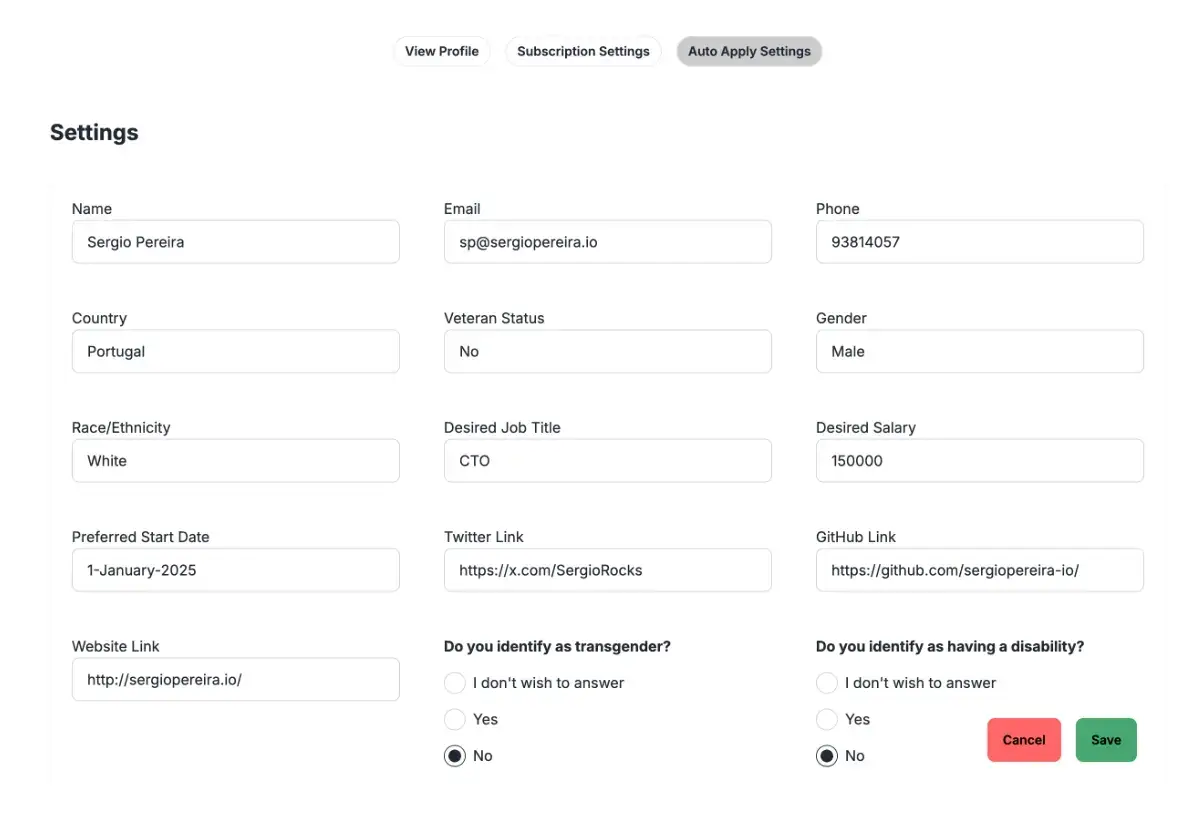Click the Email field containing sp@sergiopereira.io
1198x814 pixels.
coord(607,241)
